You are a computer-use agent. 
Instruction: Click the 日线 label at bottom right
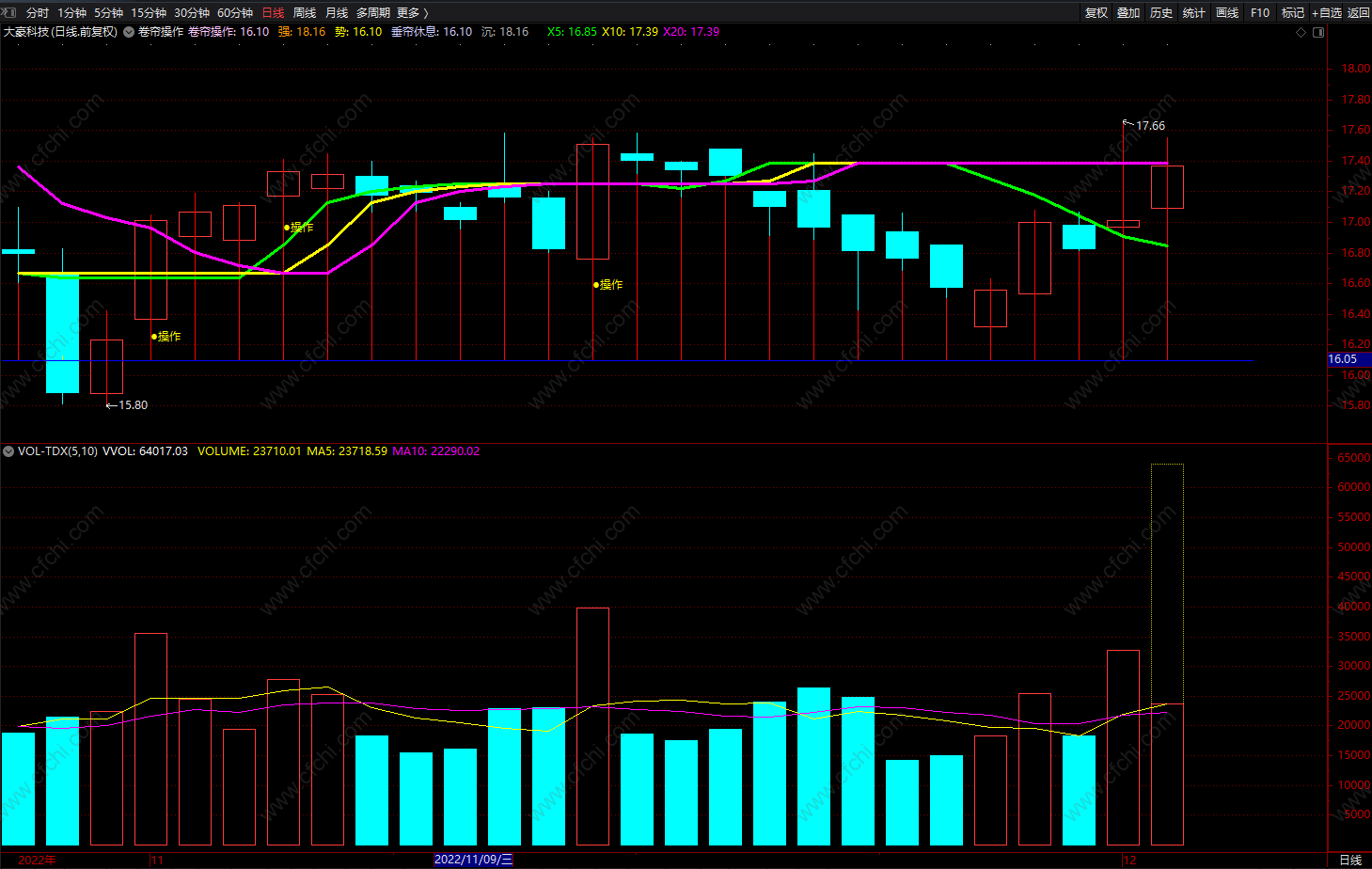click(x=1349, y=860)
